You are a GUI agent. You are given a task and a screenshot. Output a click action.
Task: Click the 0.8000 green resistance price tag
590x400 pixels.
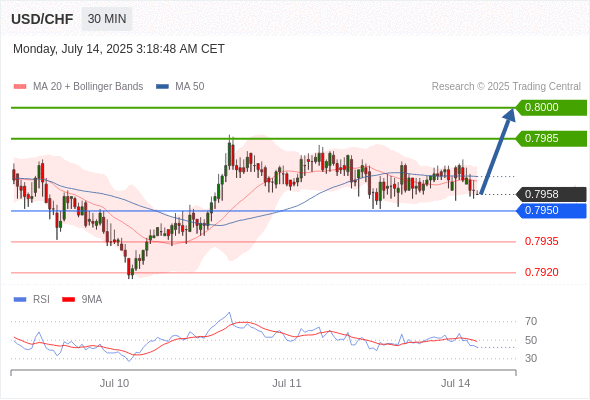coord(551,108)
